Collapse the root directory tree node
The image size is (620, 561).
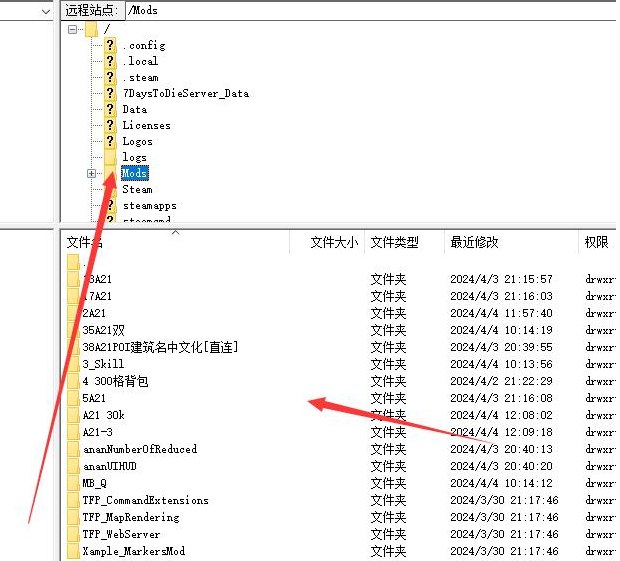click(73, 29)
